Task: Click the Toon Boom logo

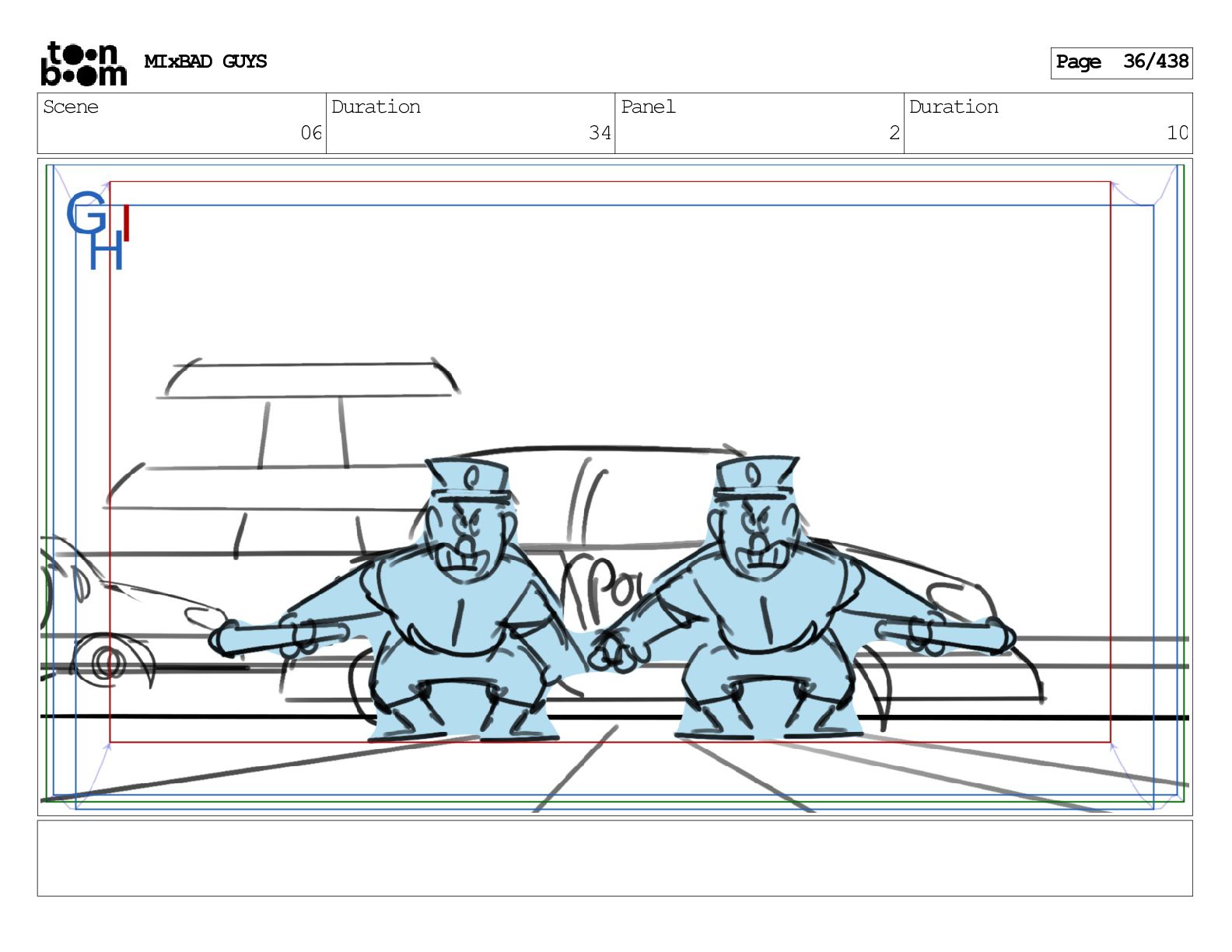Action: pyautogui.click(x=84, y=63)
